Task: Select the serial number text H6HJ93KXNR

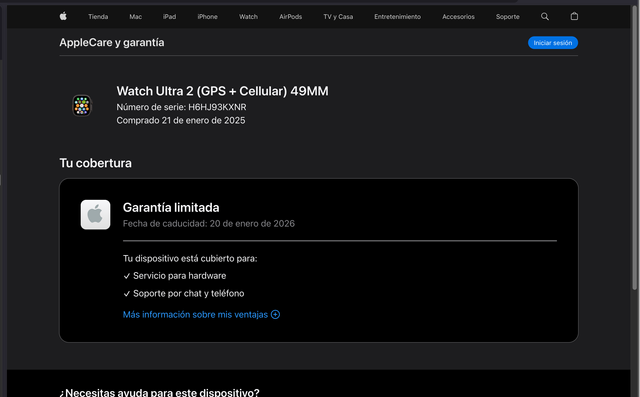Action: pos(217,107)
